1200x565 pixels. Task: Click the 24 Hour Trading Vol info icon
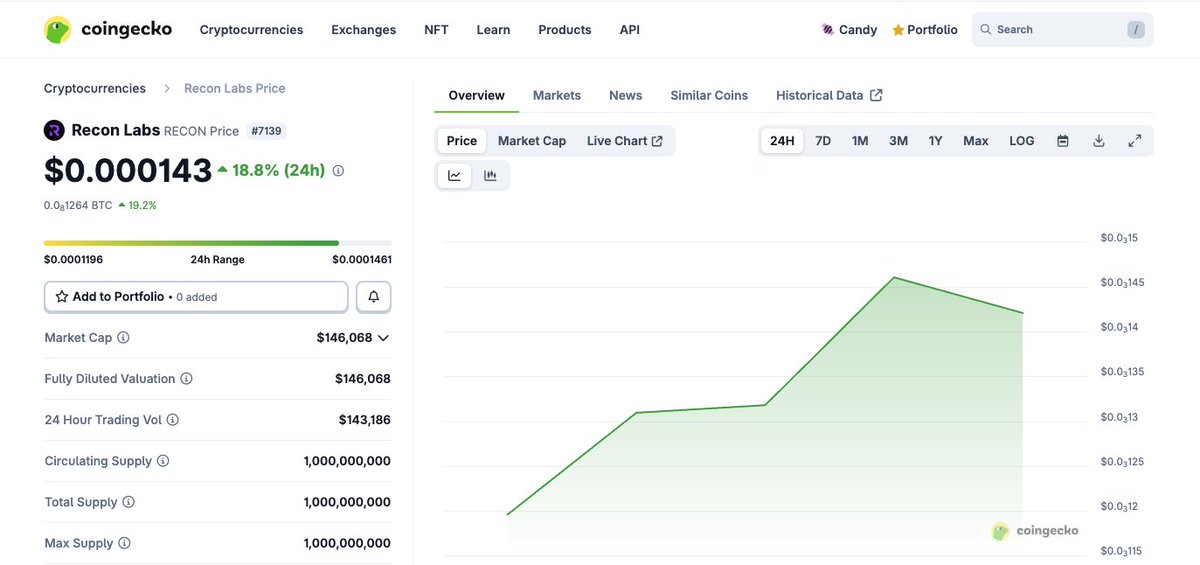tap(172, 420)
